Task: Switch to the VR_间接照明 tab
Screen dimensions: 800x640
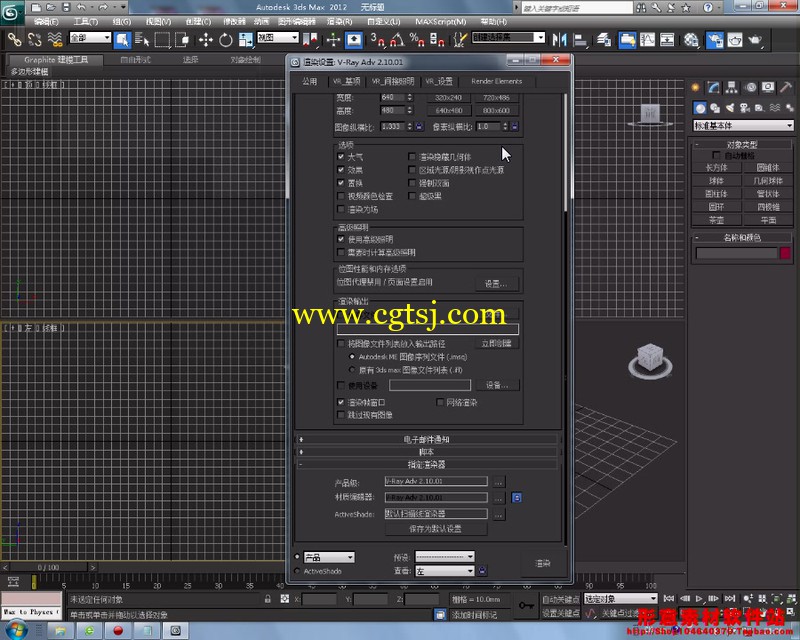Action: (x=393, y=81)
